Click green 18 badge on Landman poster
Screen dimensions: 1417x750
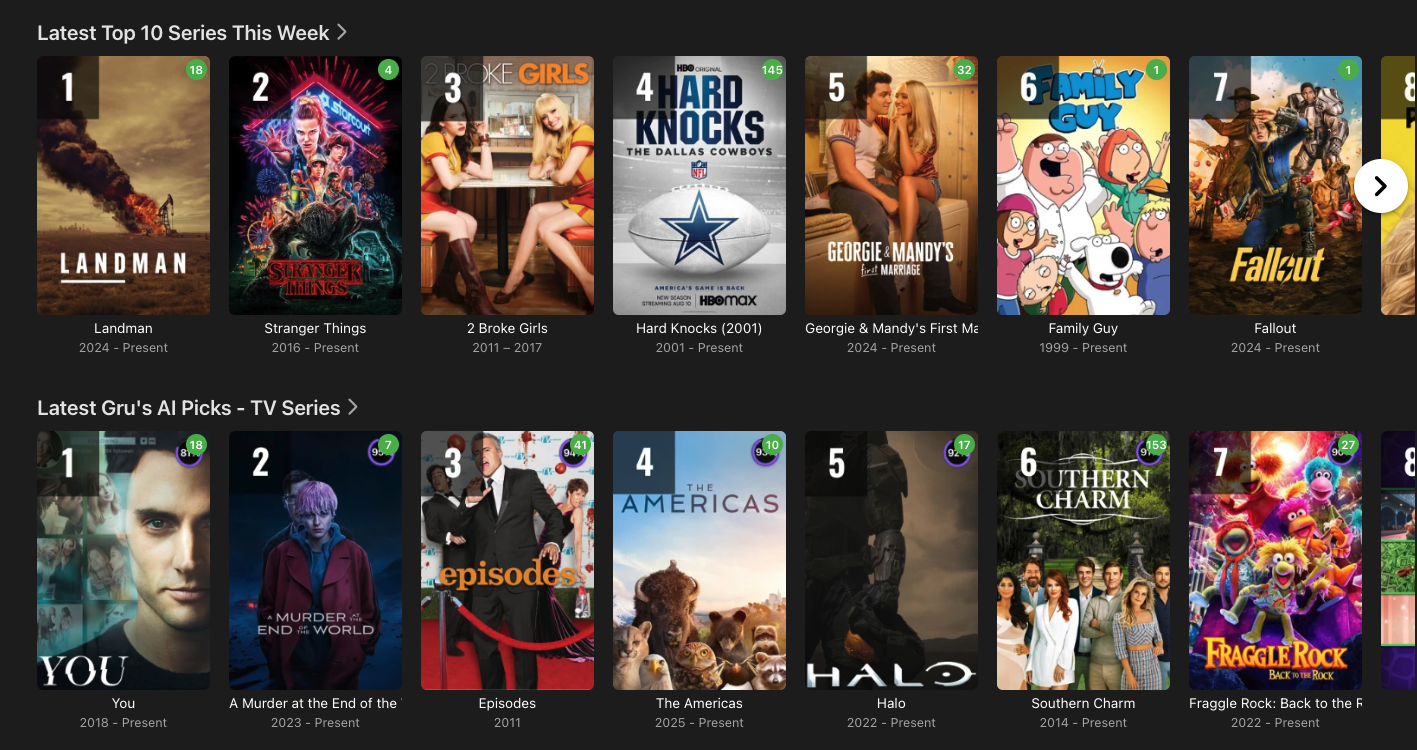pos(196,70)
